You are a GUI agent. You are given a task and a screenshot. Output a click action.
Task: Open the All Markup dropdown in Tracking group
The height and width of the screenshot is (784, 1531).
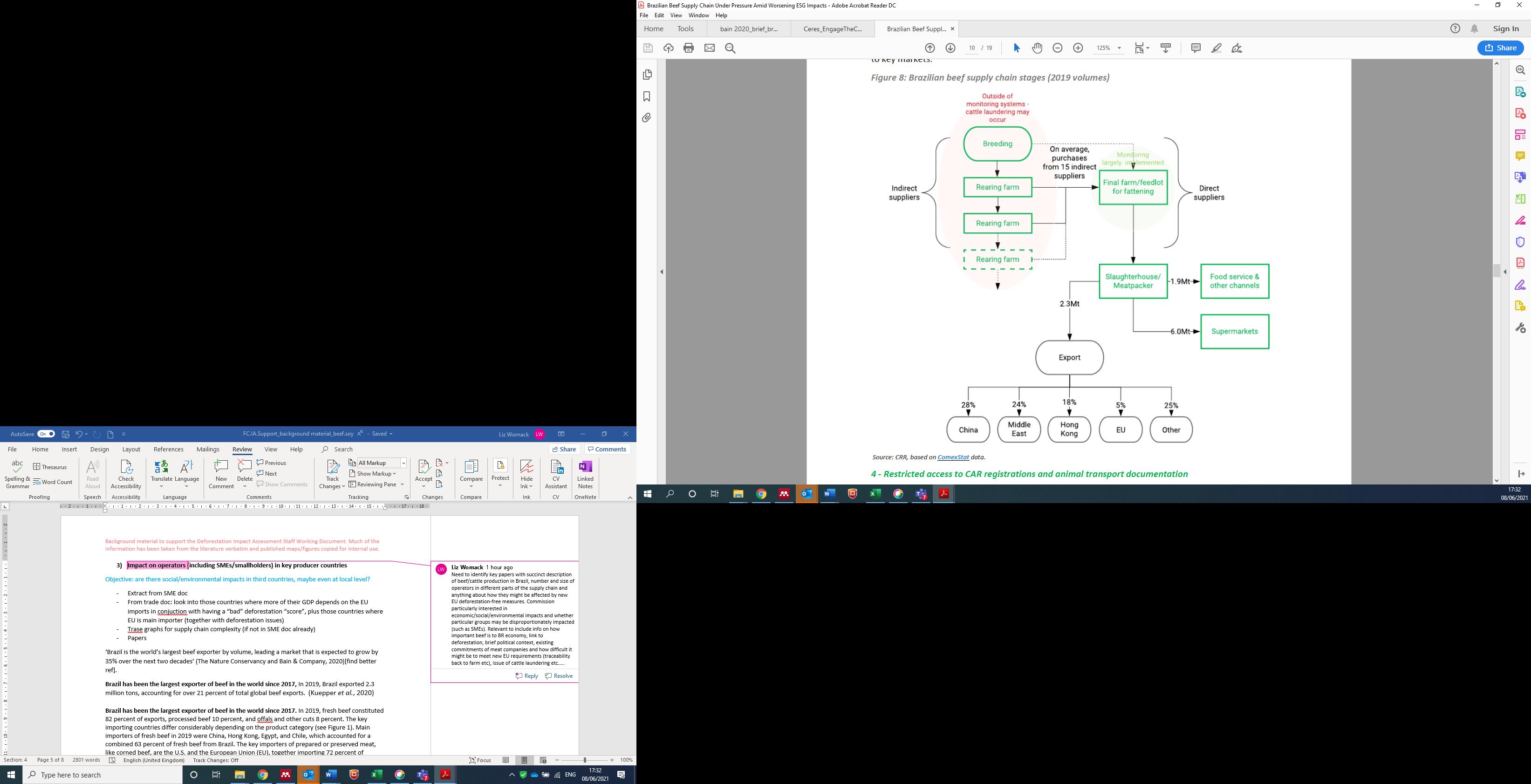[403, 463]
